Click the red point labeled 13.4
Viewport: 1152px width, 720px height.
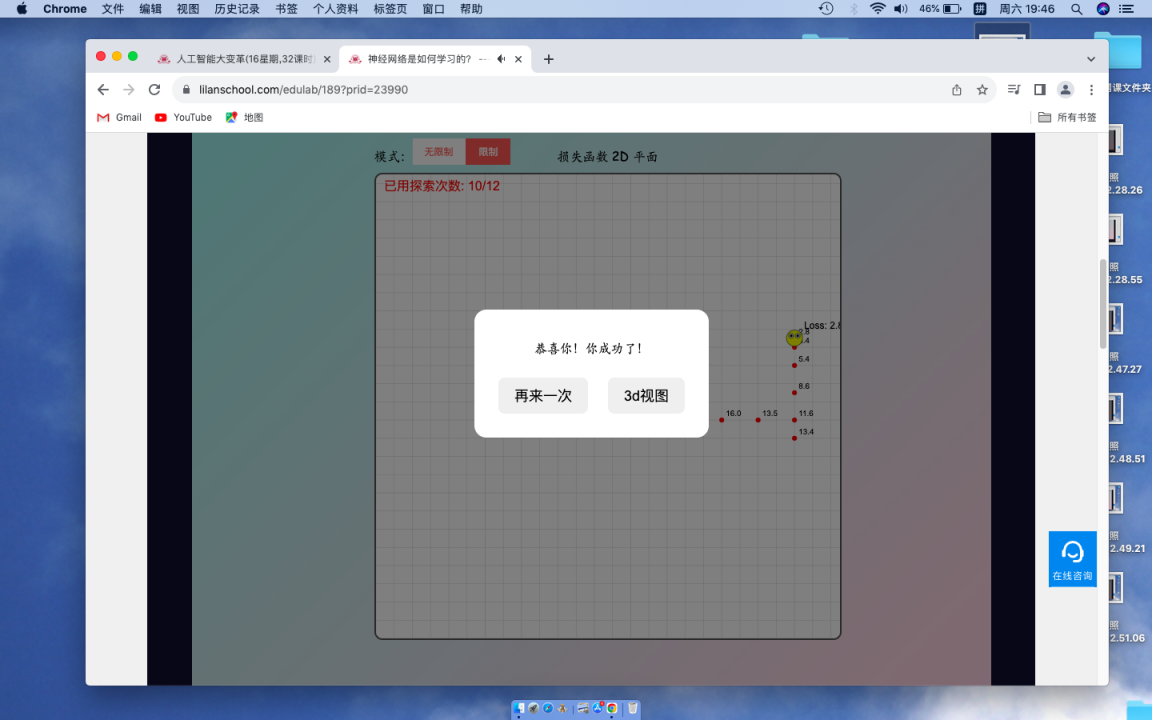pyautogui.click(x=794, y=439)
